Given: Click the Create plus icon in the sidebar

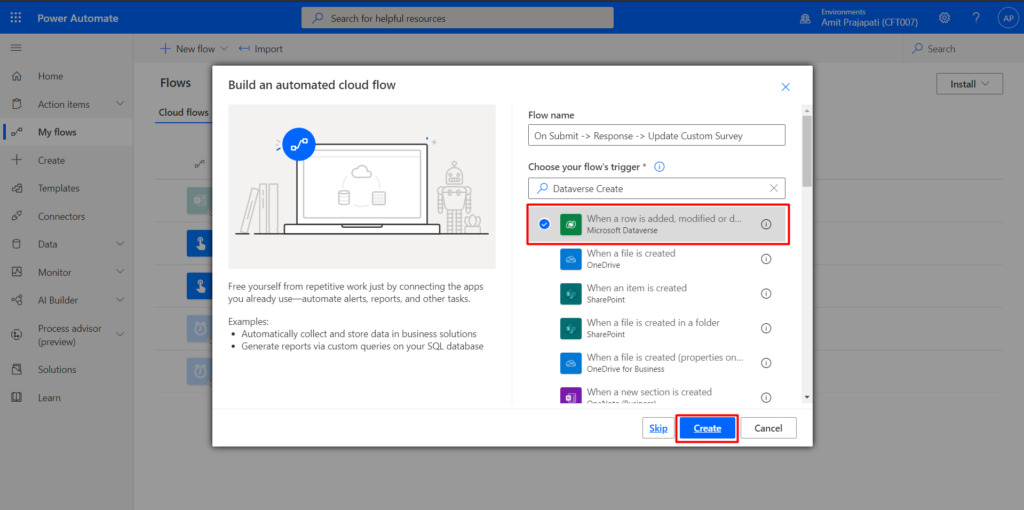Looking at the screenshot, I should coord(18,161).
